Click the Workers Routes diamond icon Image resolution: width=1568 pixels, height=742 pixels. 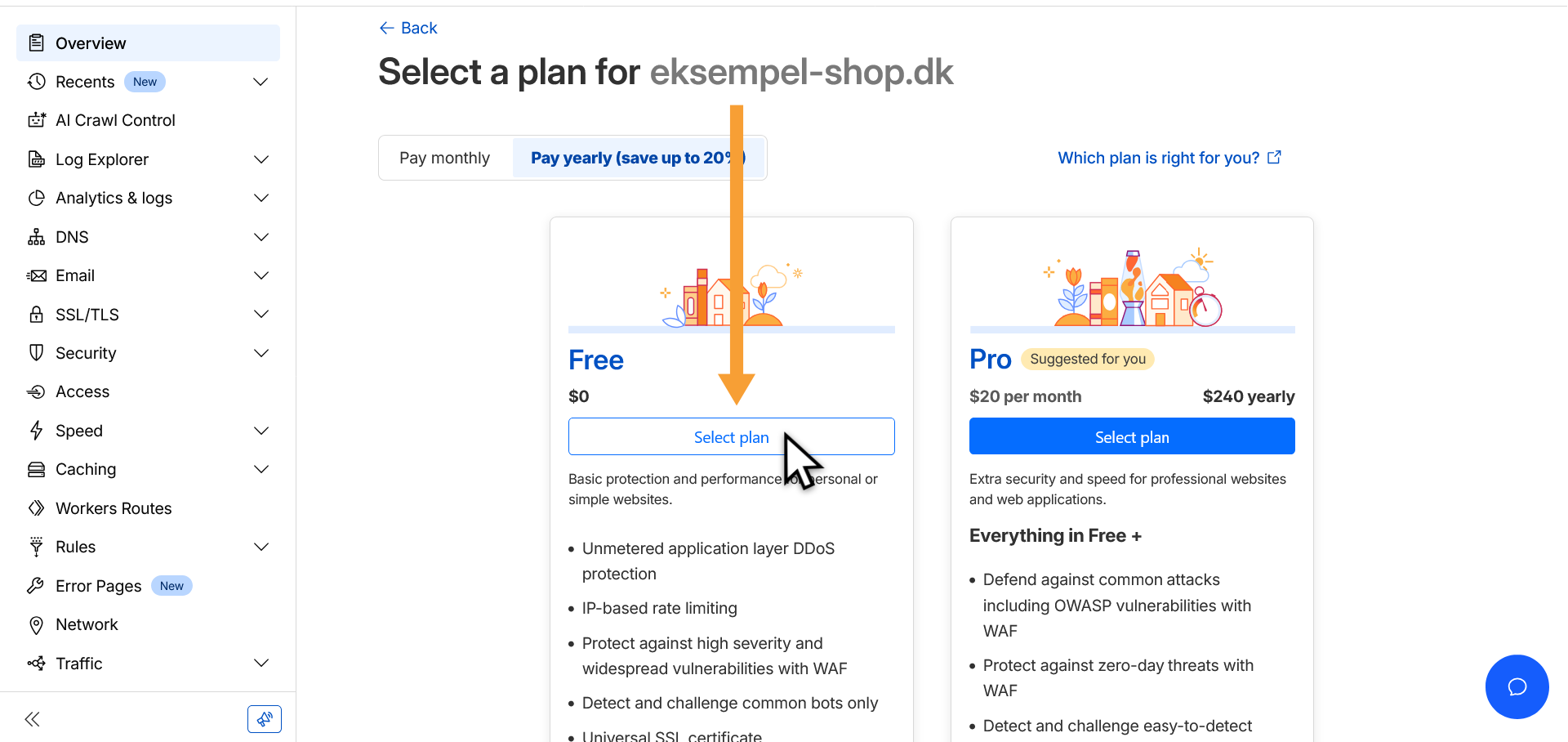pos(36,508)
